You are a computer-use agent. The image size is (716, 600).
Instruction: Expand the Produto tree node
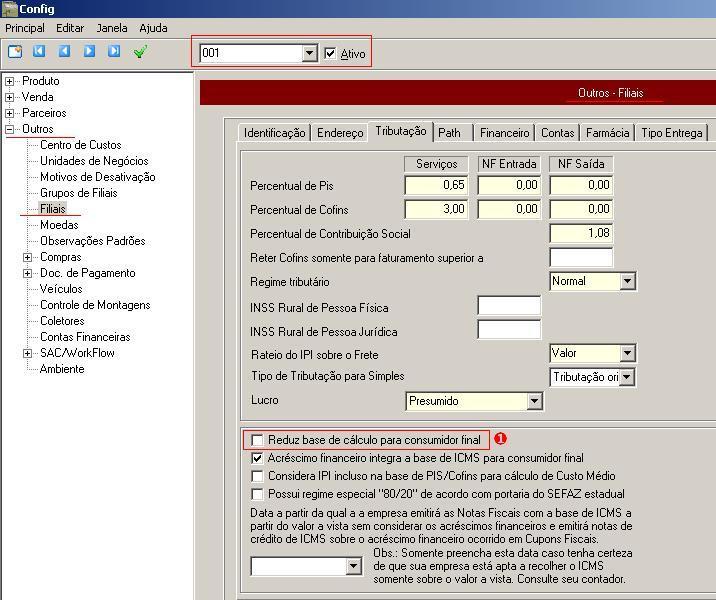point(10,81)
